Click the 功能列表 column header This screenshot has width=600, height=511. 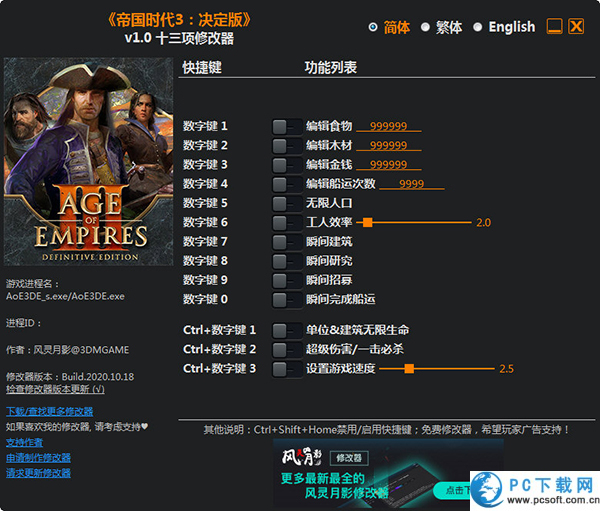331,68
